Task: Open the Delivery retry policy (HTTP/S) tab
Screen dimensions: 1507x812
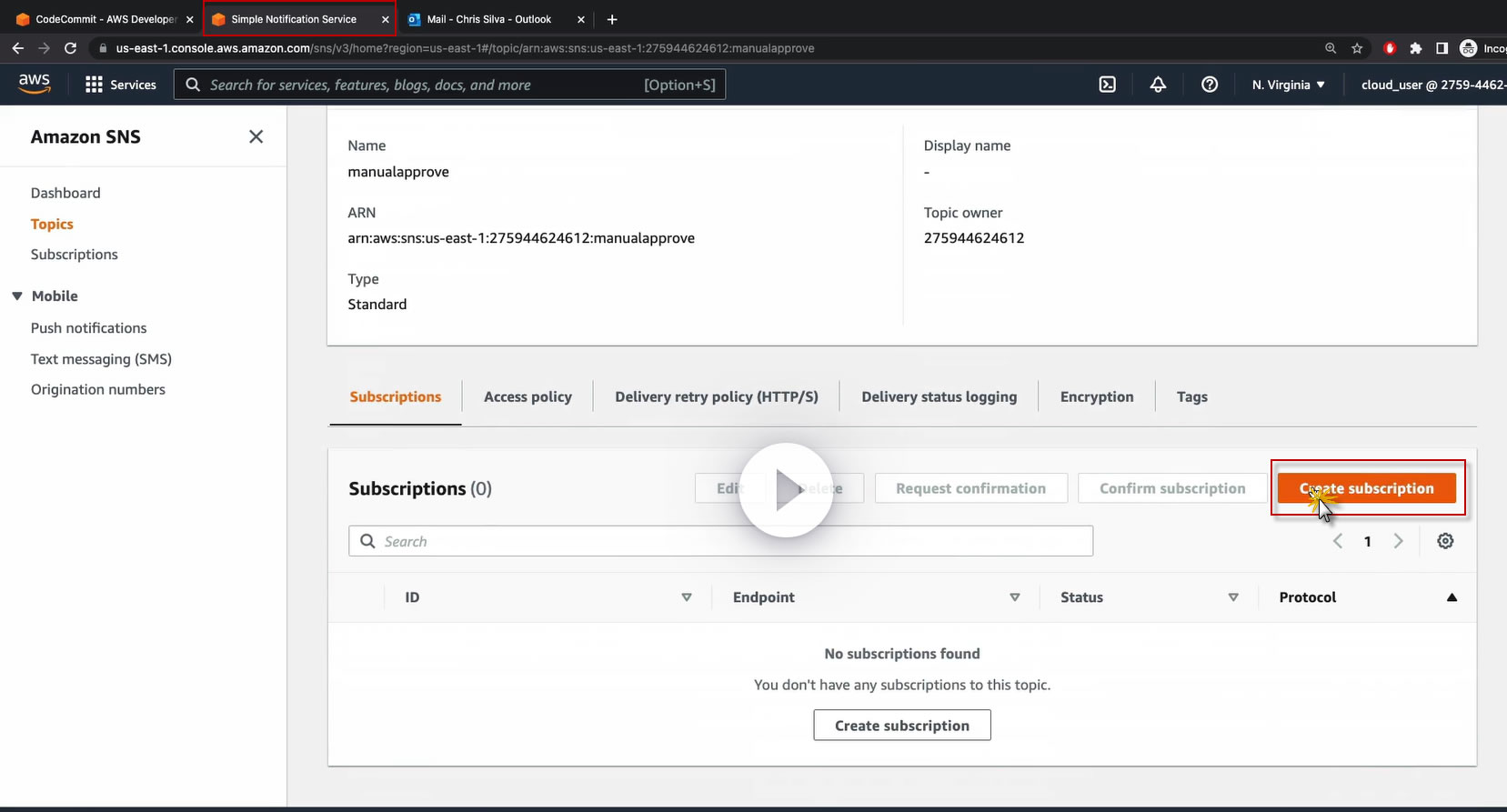Action: coord(717,397)
